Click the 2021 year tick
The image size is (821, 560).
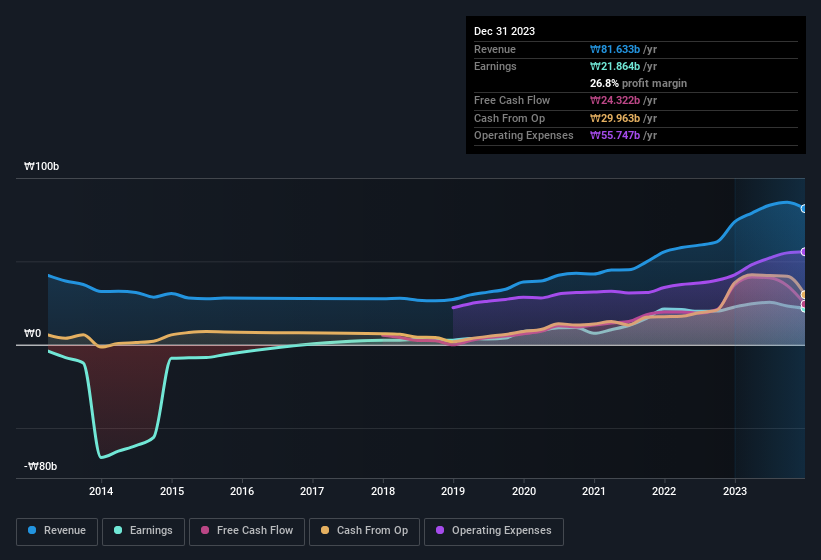[594, 491]
